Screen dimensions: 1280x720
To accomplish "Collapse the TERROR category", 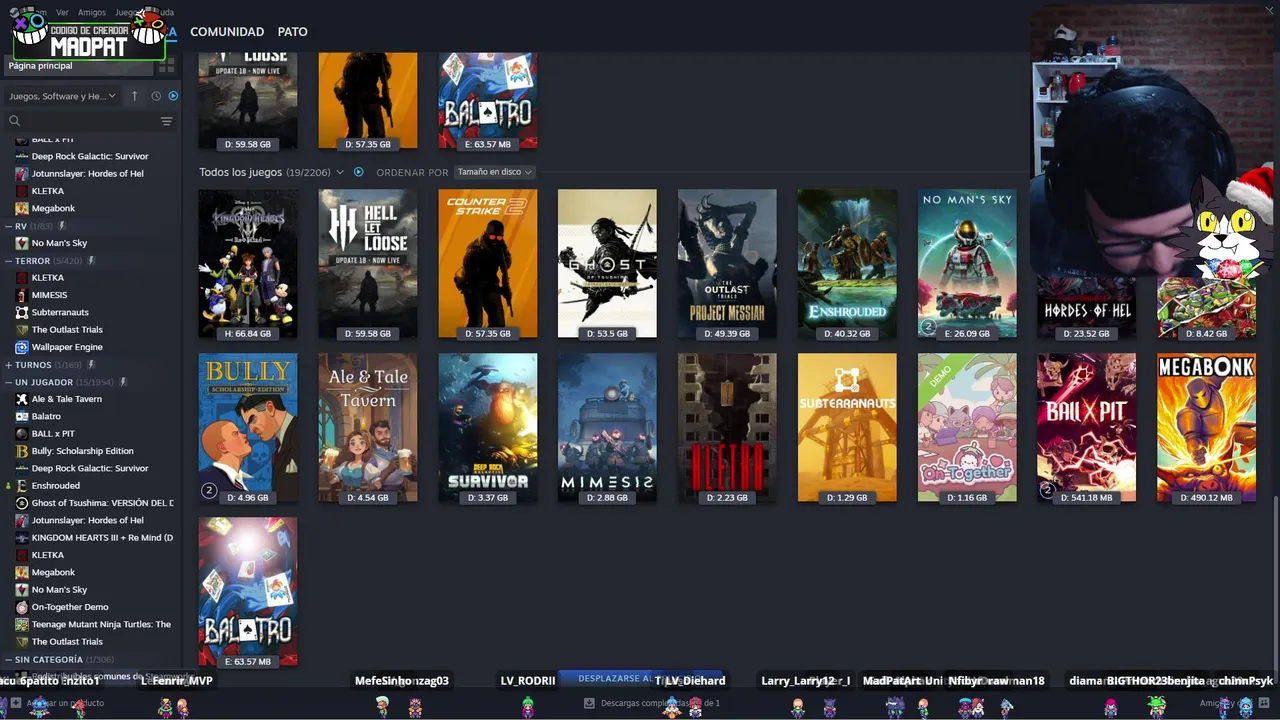I will pyautogui.click(x=8, y=261).
